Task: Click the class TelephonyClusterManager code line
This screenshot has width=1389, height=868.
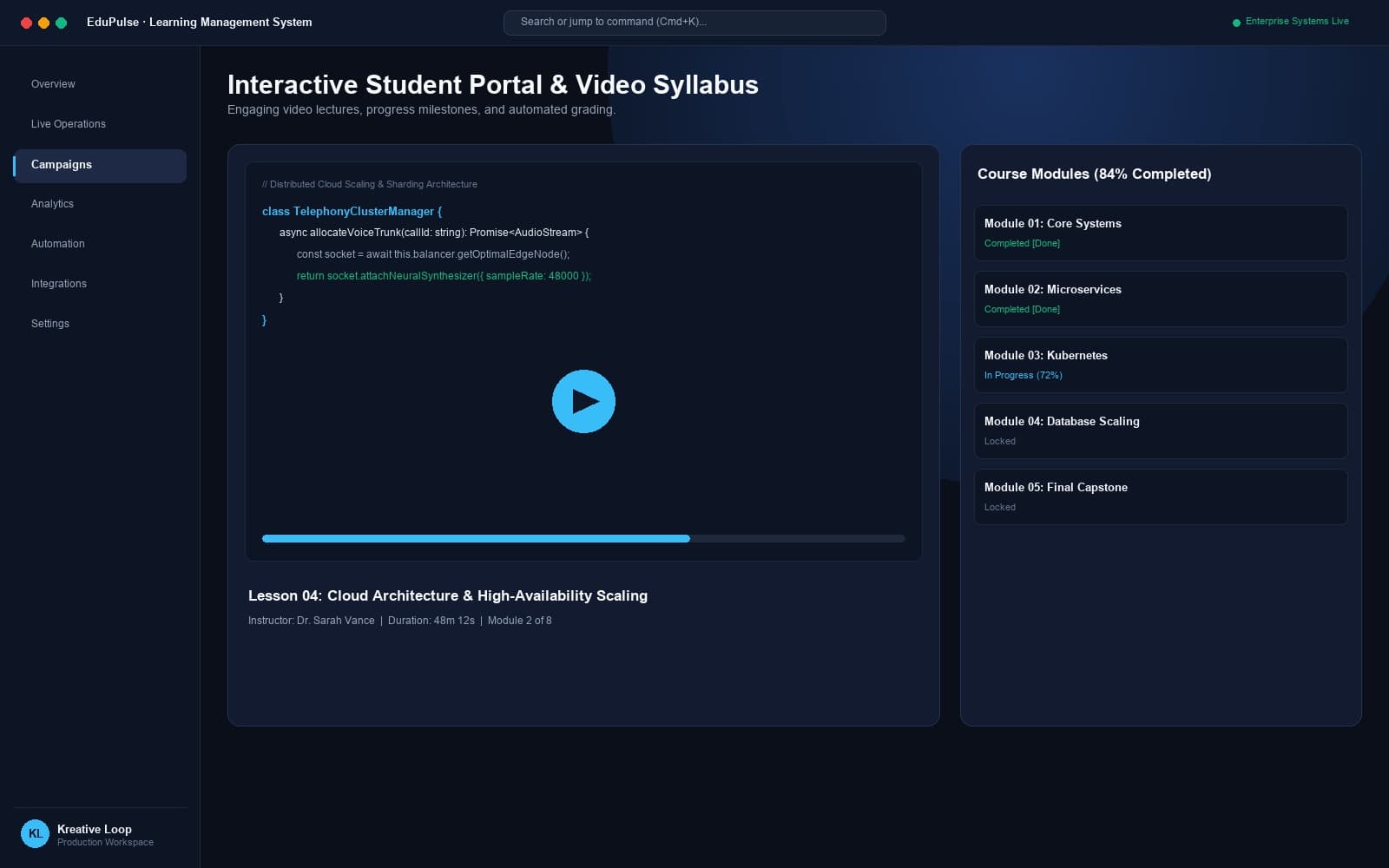Action: pyautogui.click(x=352, y=211)
